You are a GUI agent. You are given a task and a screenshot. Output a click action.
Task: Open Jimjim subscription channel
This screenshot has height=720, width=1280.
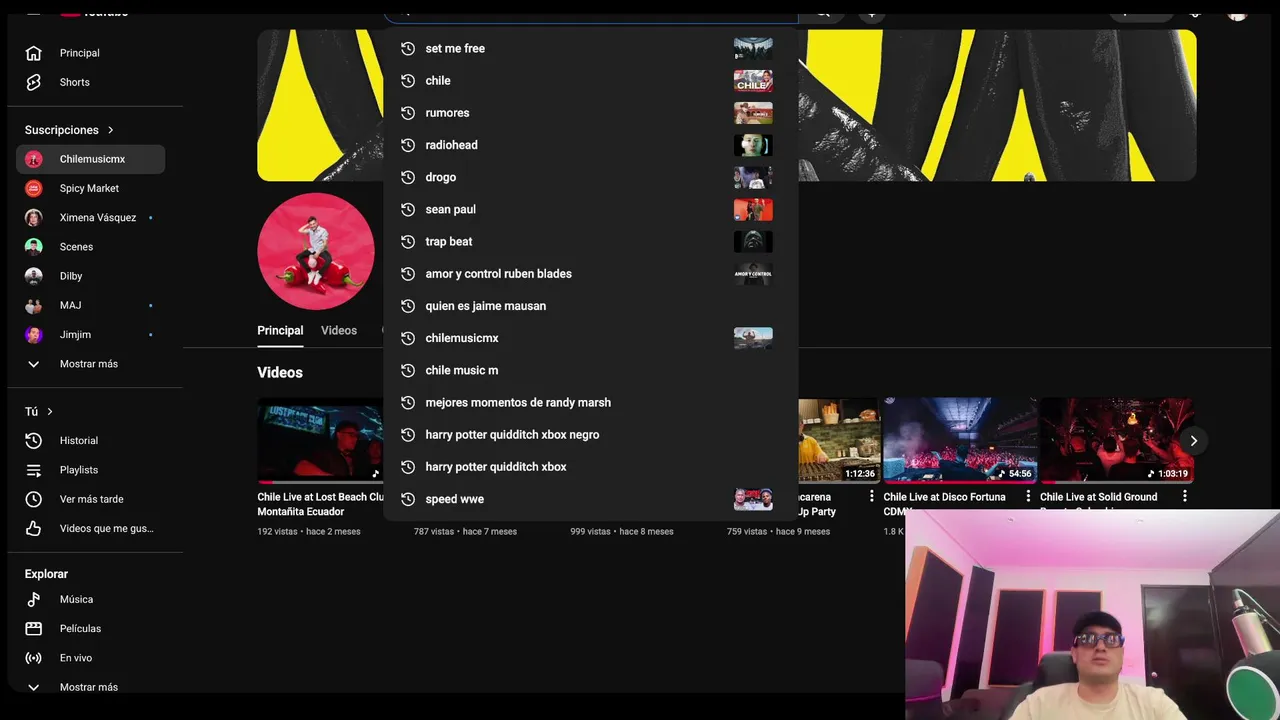[x=90, y=335]
